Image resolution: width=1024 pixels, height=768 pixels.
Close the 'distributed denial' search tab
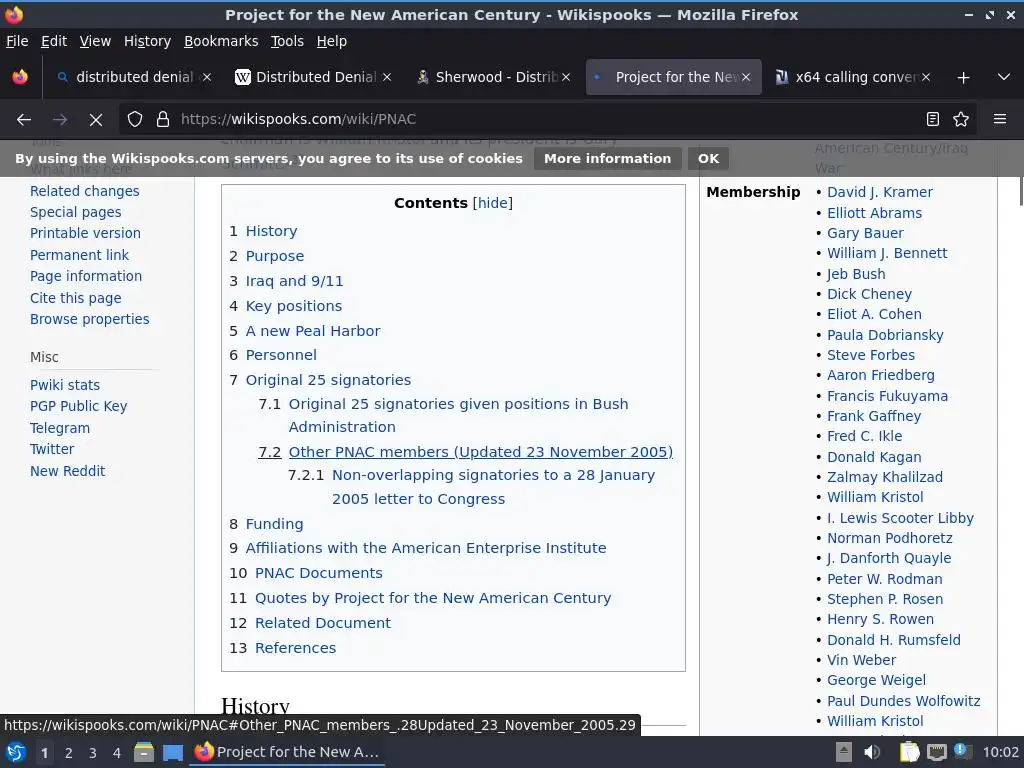tap(206, 77)
